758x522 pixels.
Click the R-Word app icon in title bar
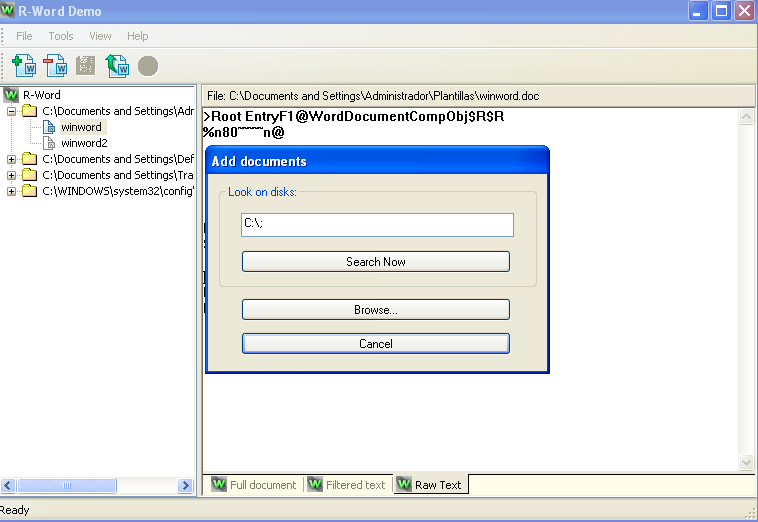7,11
